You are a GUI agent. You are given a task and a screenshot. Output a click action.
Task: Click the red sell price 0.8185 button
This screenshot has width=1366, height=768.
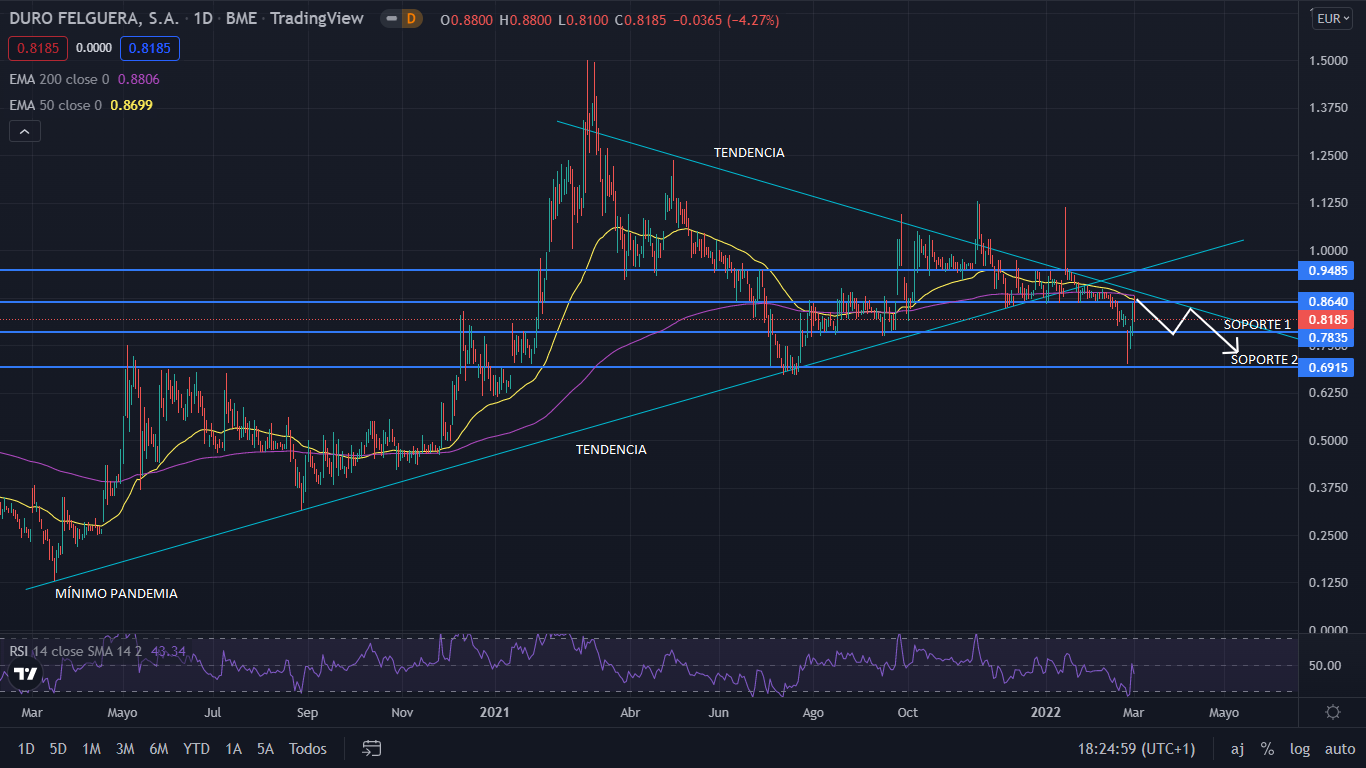click(x=37, y=47)
